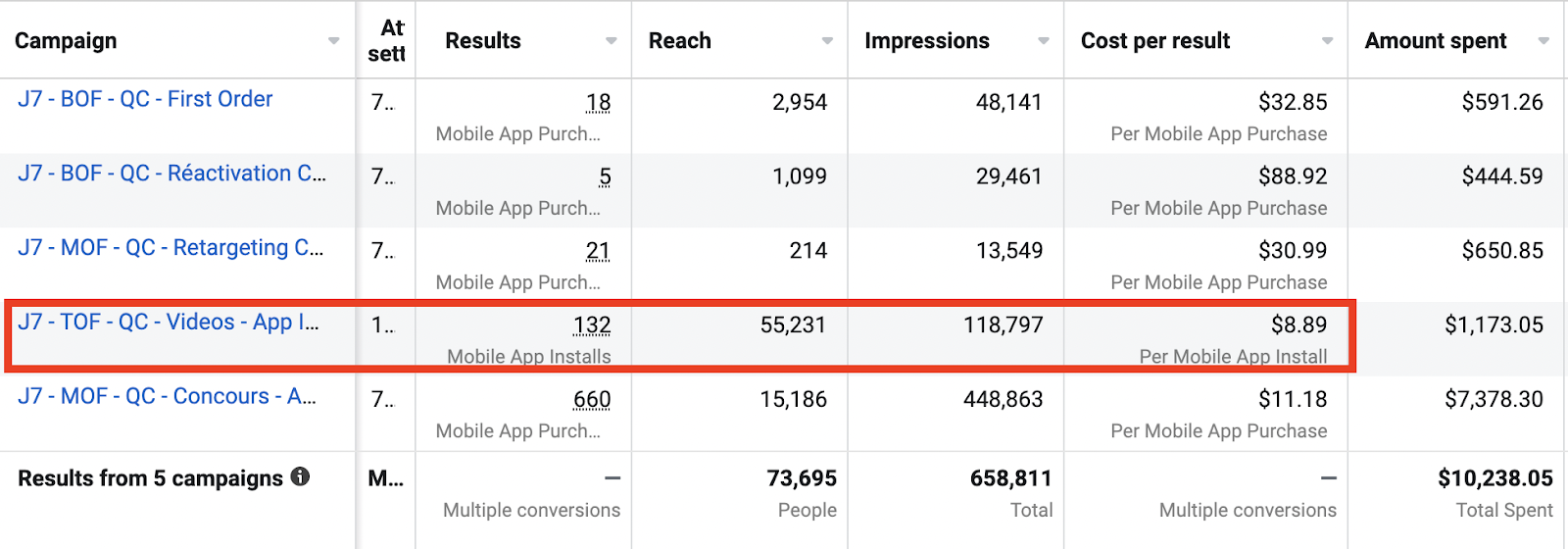Image resolution: width=1568 pixels, height=549 pixels.
Task: Open J7 - TOF - QC - Videos campaign
Action: pyautogui.click(x=168, y=323)
